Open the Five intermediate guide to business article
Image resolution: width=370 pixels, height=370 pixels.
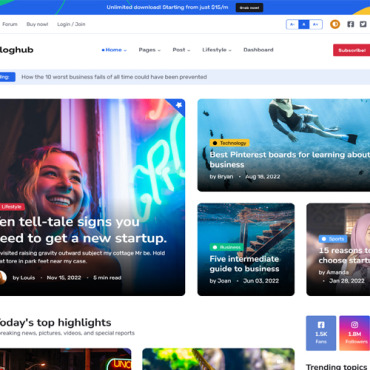coord(244,264)
